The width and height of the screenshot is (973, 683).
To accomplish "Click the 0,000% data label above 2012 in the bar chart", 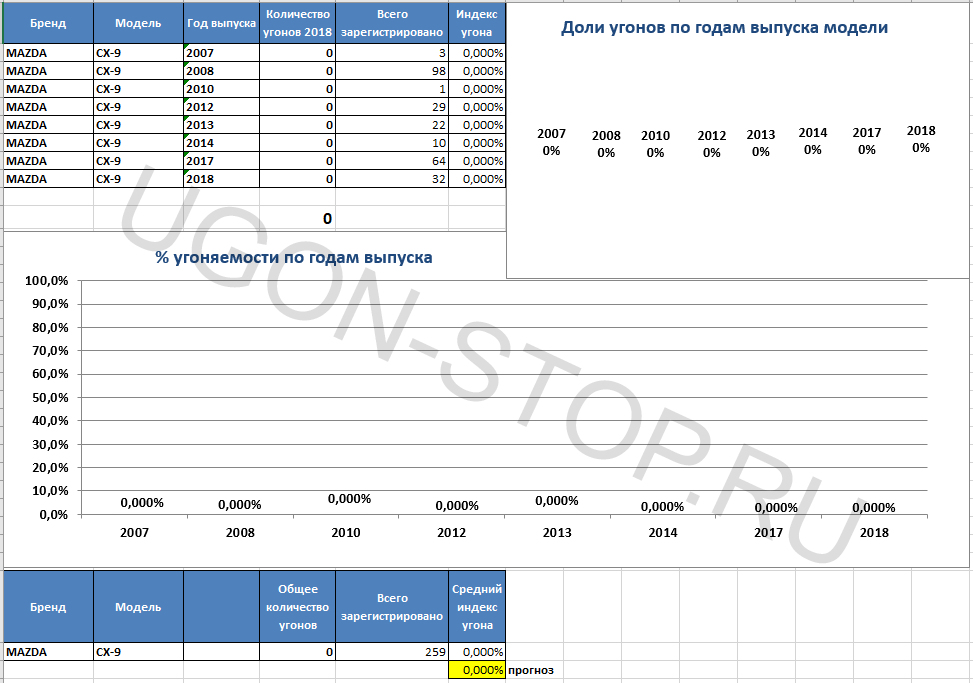I will coord(457,506).
